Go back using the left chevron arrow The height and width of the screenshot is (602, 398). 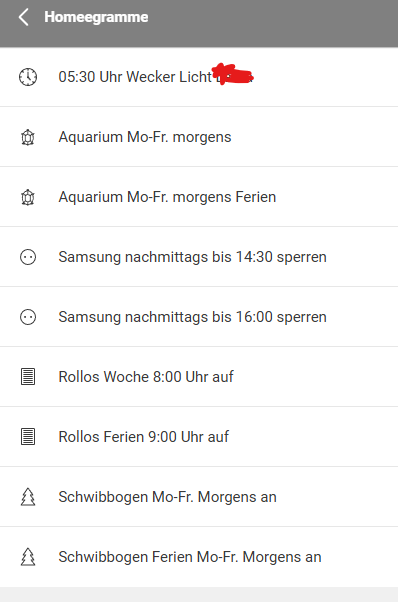(x=23, y=17)
